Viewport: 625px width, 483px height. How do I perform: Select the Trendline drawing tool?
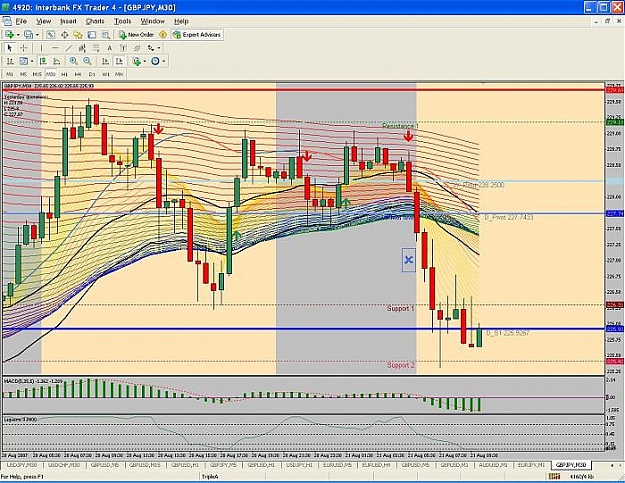pos(69,48)
